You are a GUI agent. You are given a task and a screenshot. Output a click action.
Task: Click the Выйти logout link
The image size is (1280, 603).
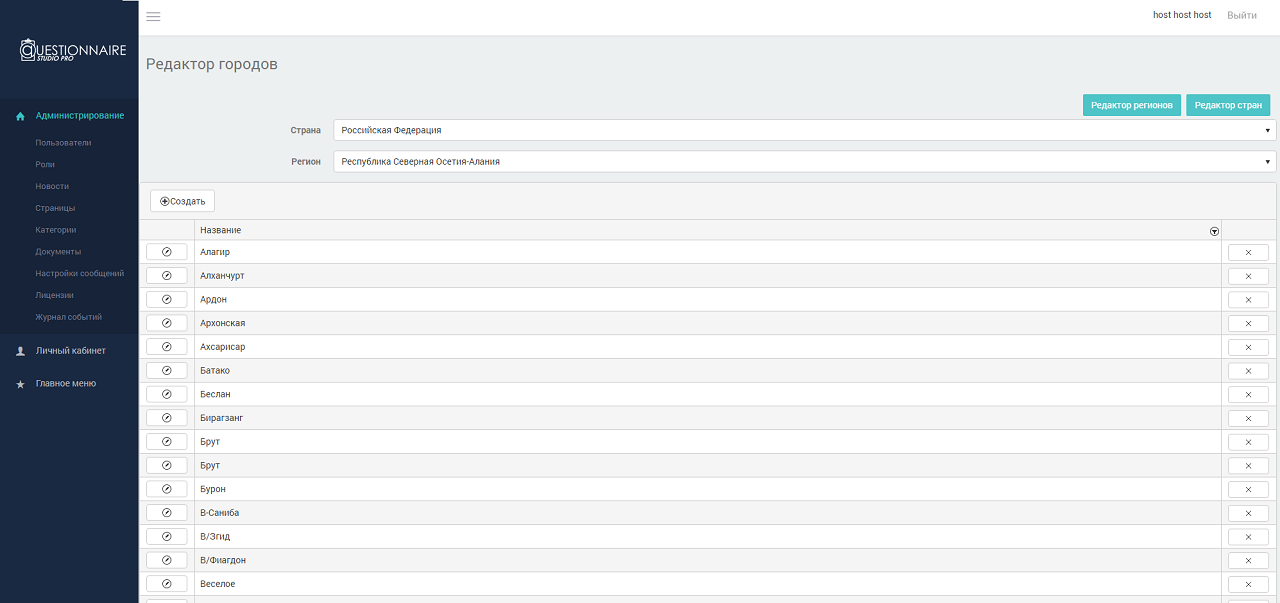1242,16
